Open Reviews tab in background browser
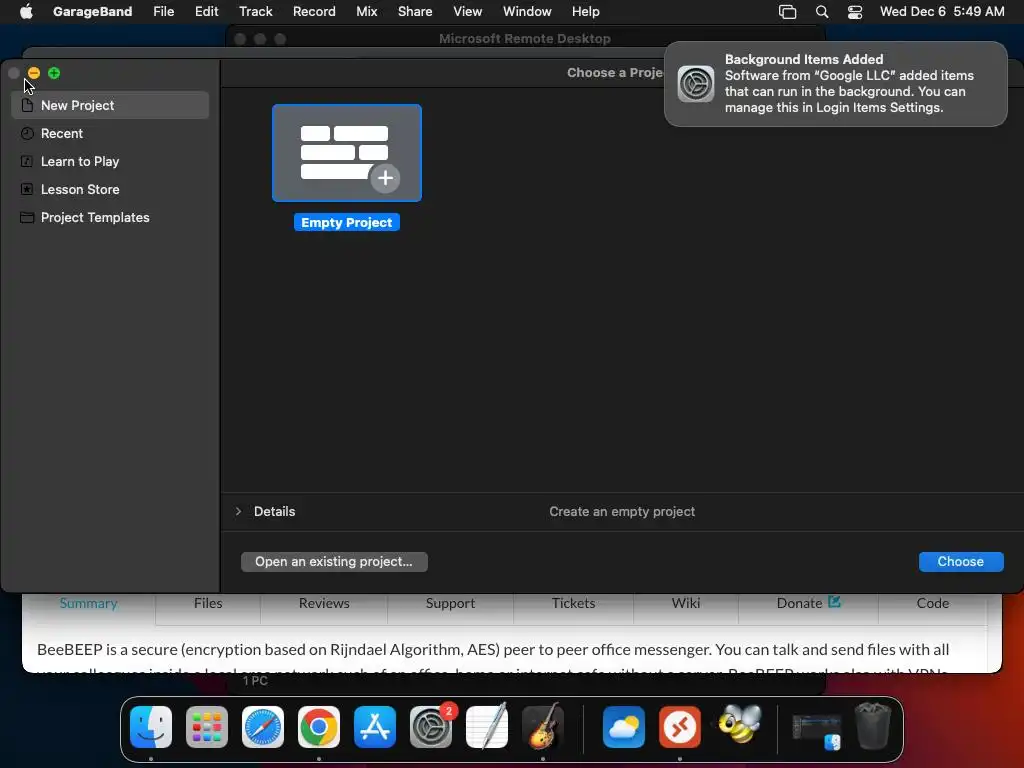Image resolution: width=1024 pixels, height=768 pixels. pyautogui.click(x=324, y=603)
